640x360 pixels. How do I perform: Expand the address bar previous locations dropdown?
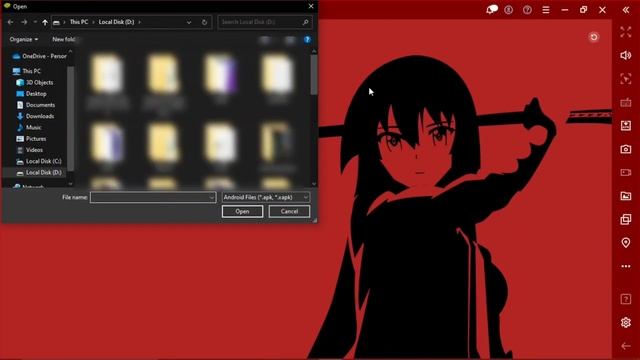189,22
